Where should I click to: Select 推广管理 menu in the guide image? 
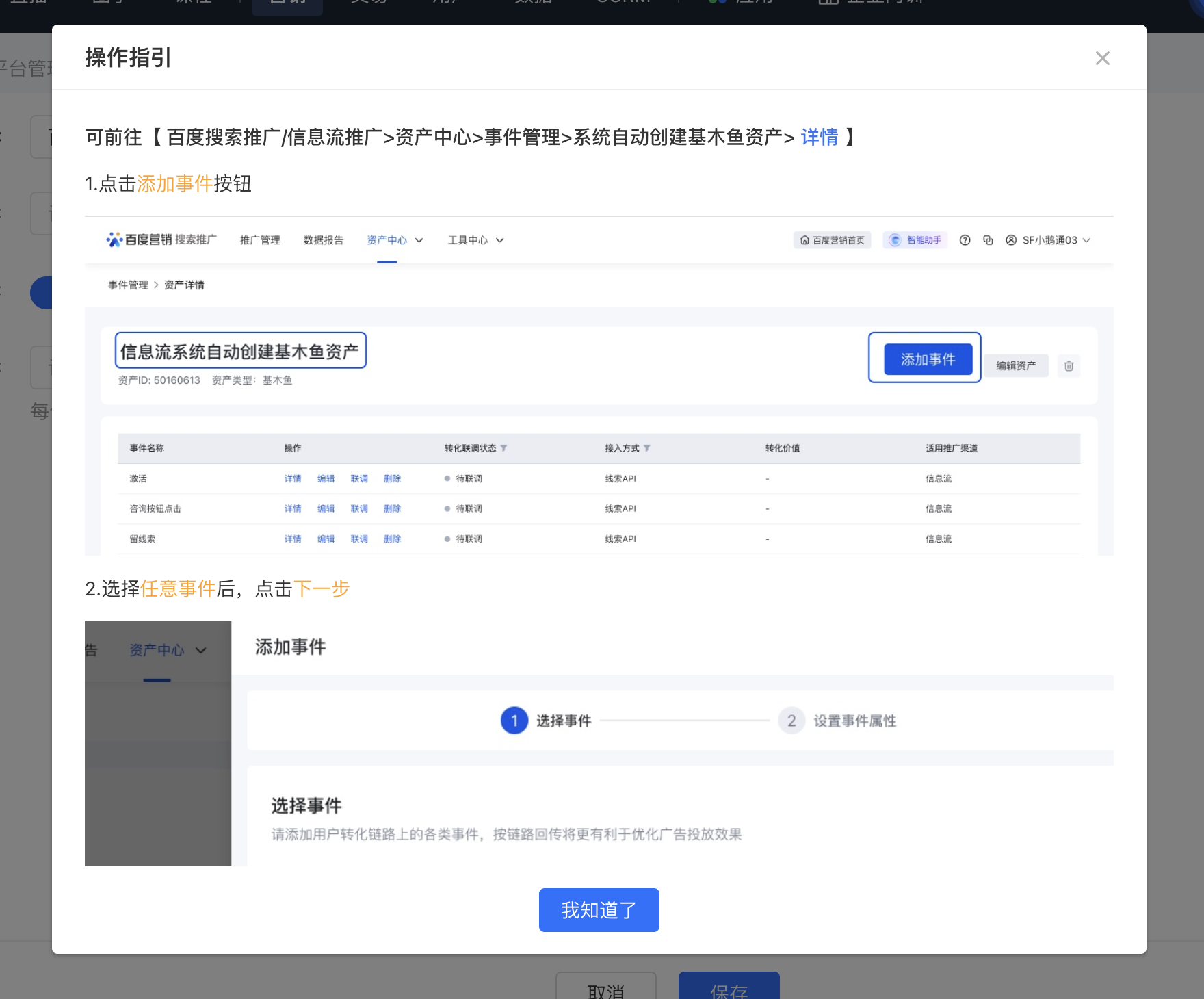click(x=260, y=240)
